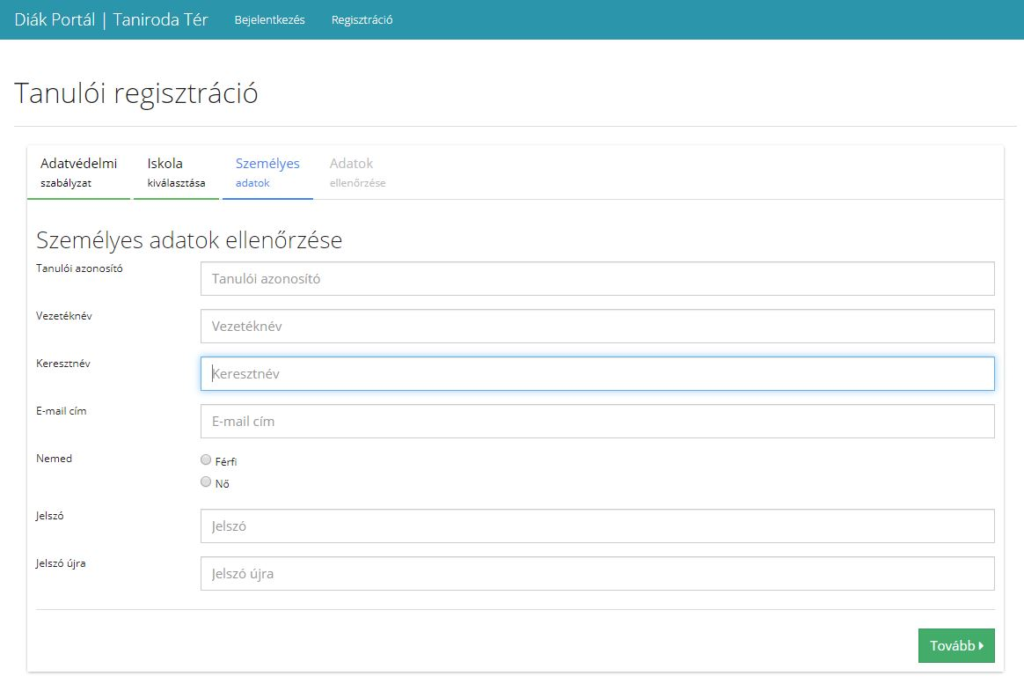Screen dimensions: 1024x691
Task: Choose the Nő radio button
Action: pyautogui.click(x=206, y=482)
